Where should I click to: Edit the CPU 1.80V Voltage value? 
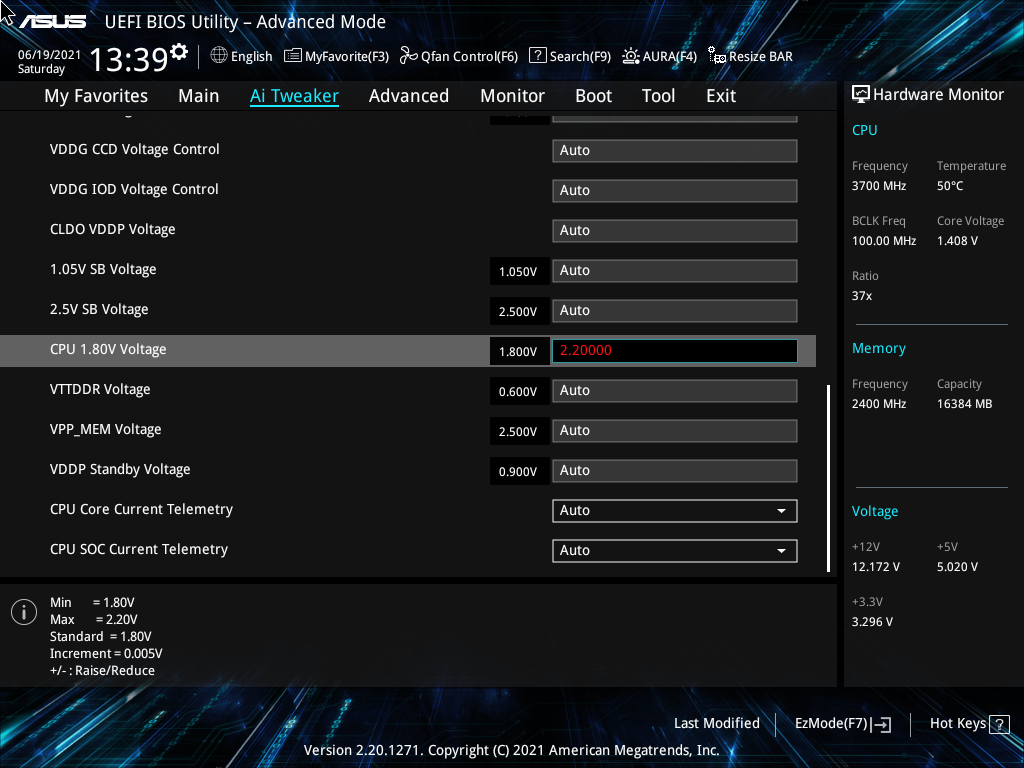(674, 351)
